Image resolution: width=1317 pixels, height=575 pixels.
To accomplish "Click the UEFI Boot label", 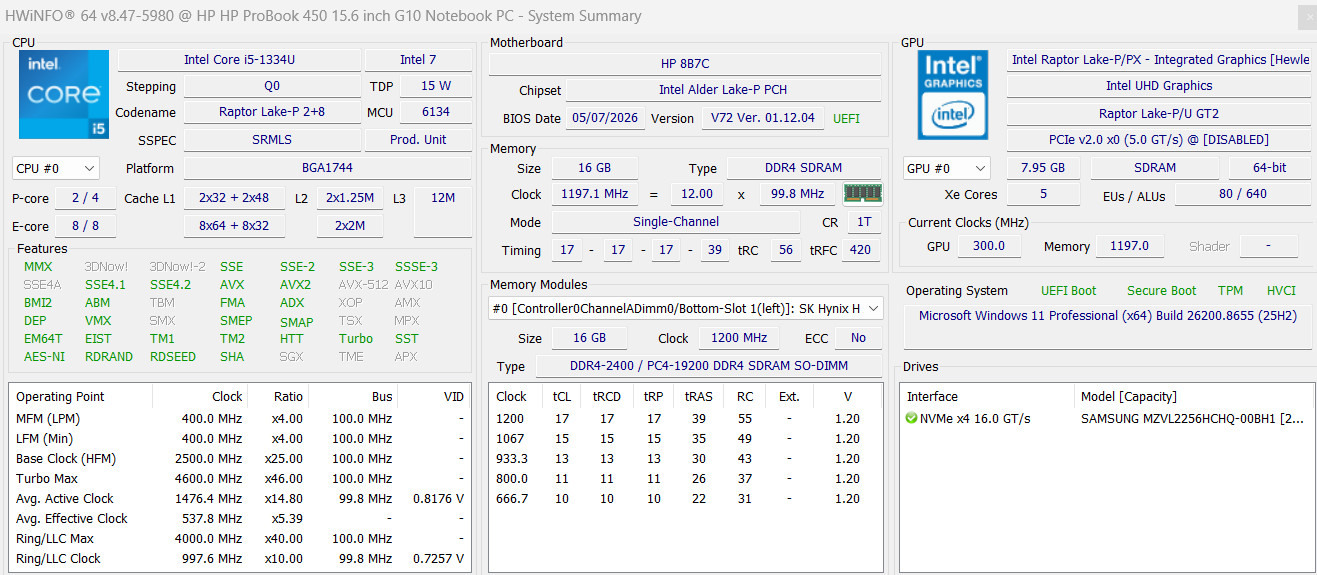I will pyautogui.click(x=1068, y=291).
